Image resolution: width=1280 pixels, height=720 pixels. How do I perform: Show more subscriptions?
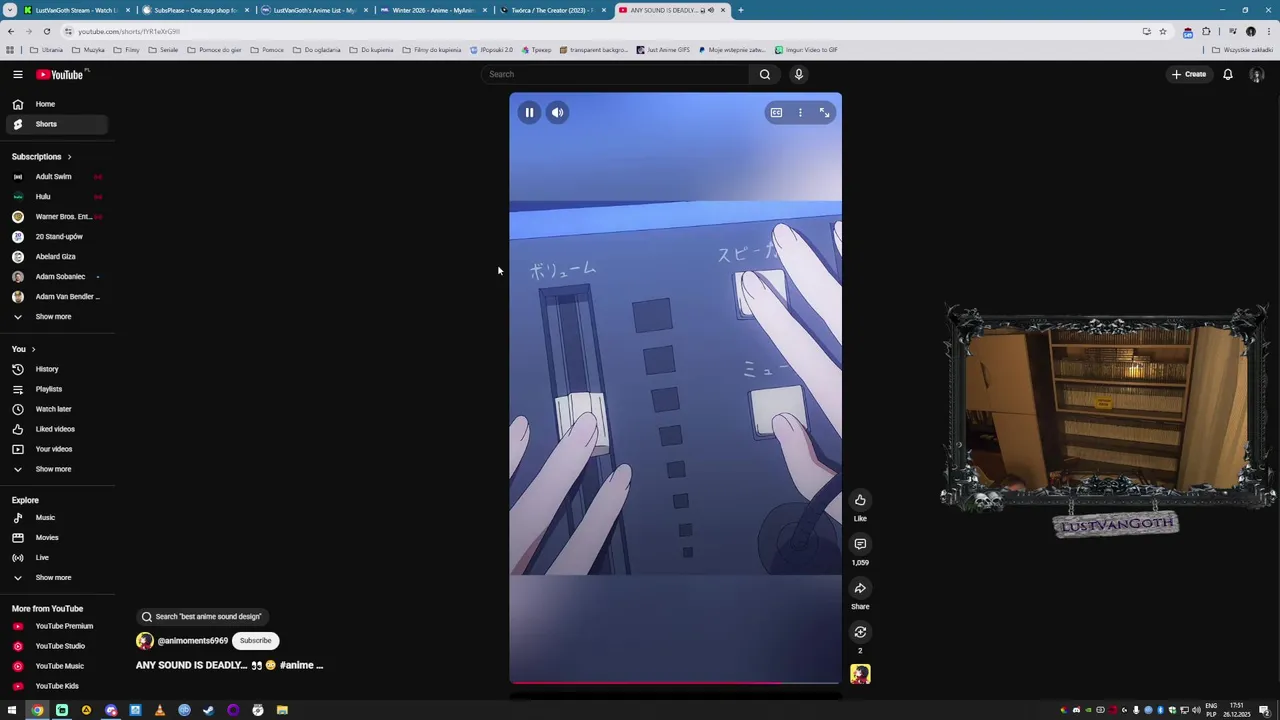click(56, 317)
